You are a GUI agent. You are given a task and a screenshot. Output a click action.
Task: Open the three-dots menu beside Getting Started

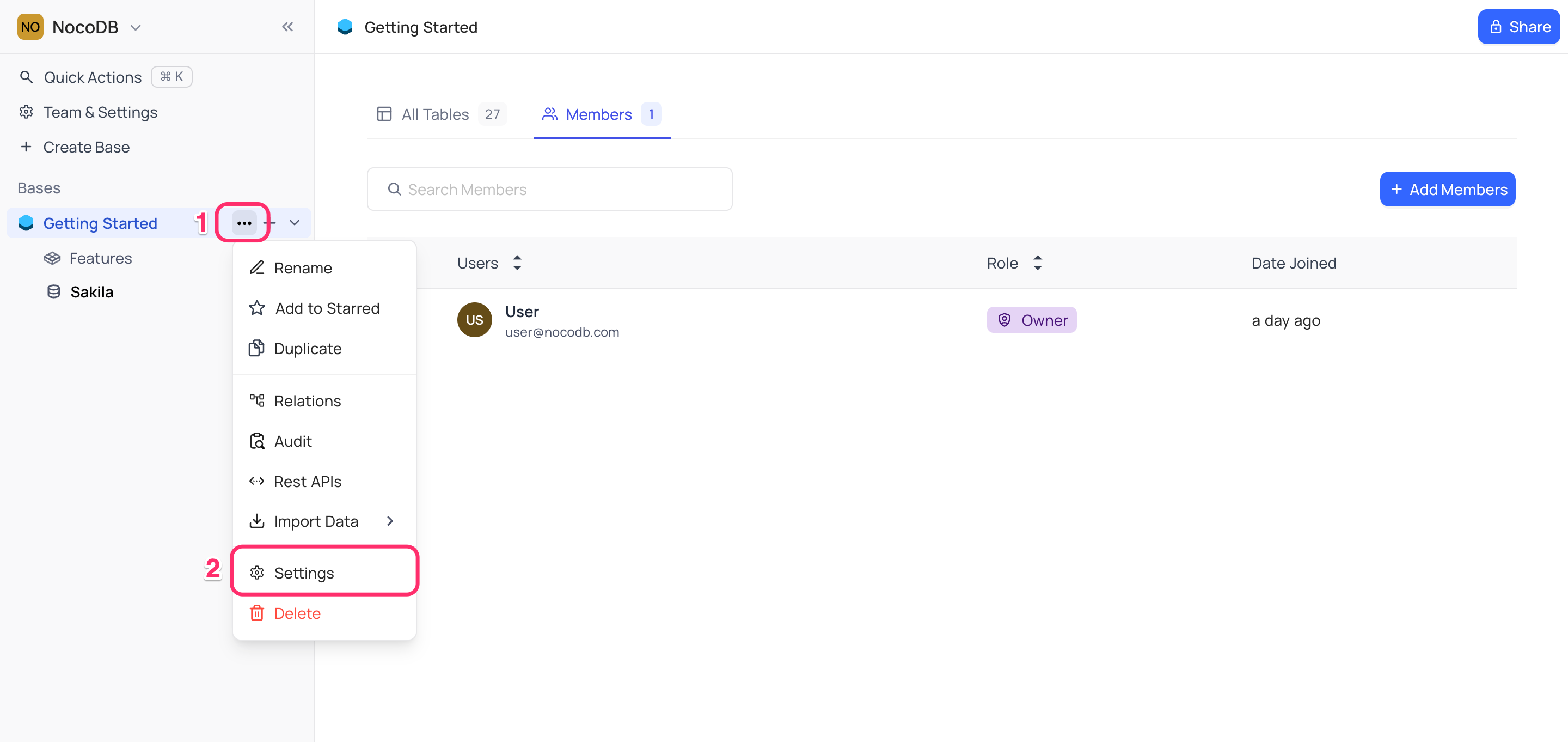[x=244, y=223]
